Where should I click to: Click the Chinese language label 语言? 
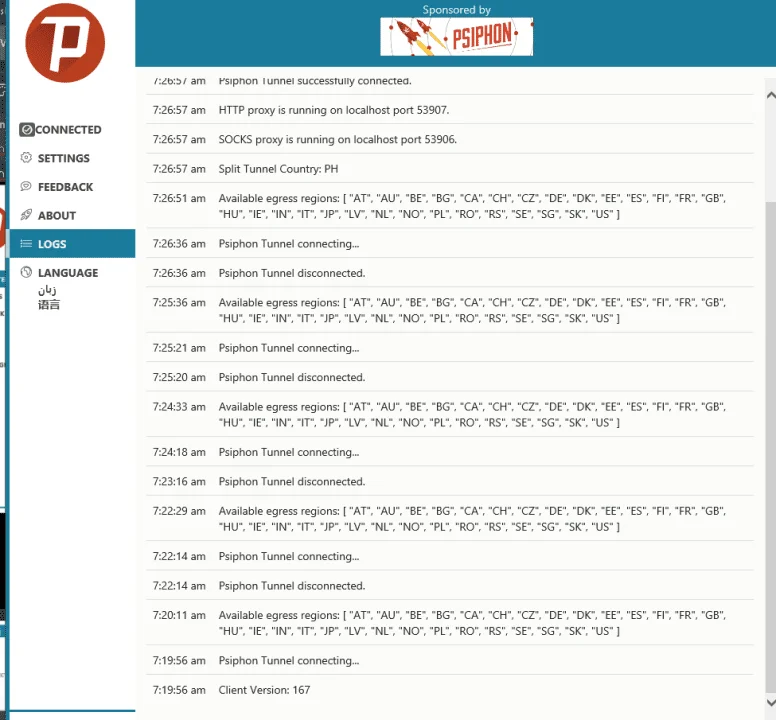pyautogui.click(x=49, y=305)
